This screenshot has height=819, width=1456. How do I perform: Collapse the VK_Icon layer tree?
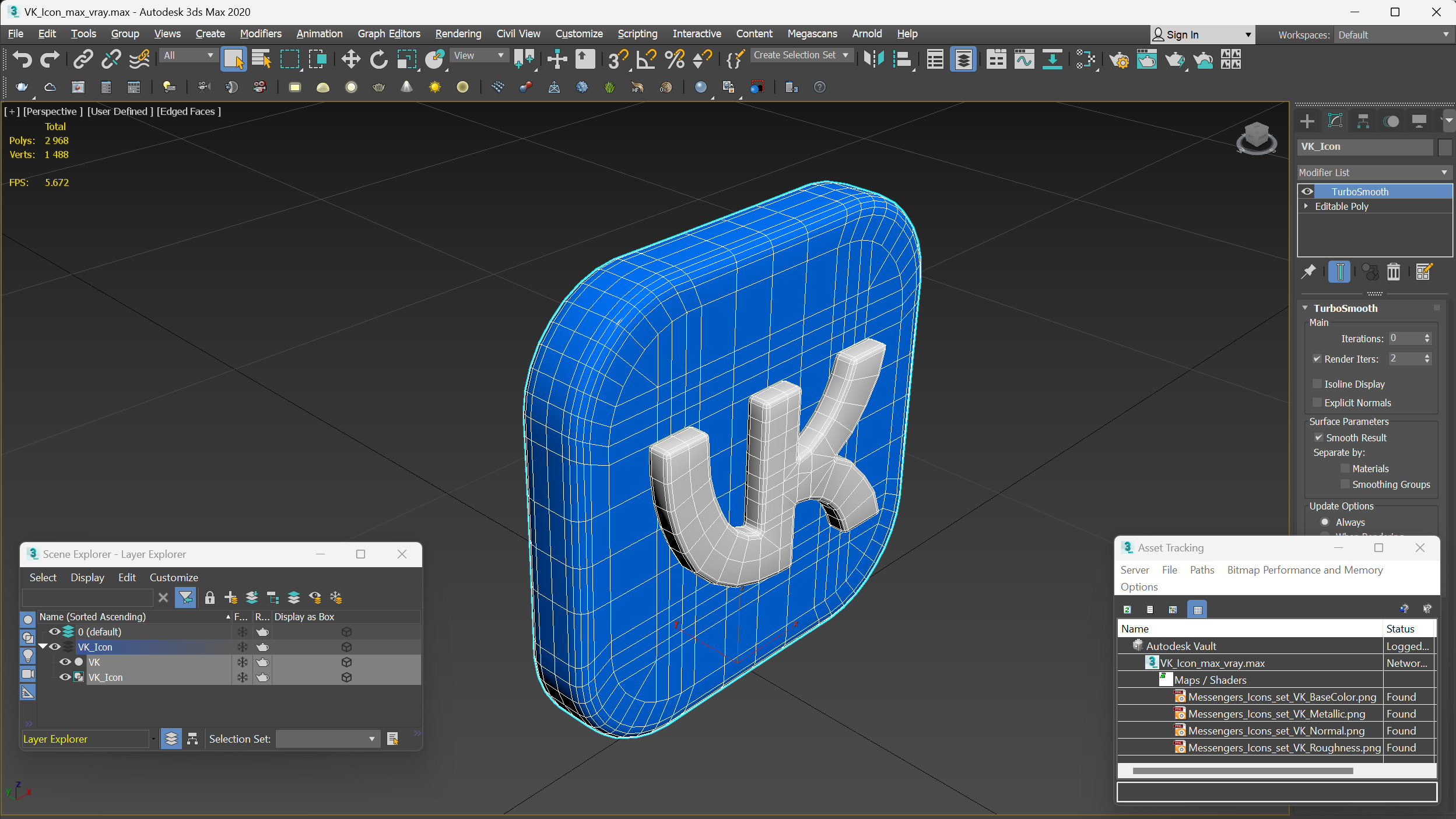click(43, 647)
